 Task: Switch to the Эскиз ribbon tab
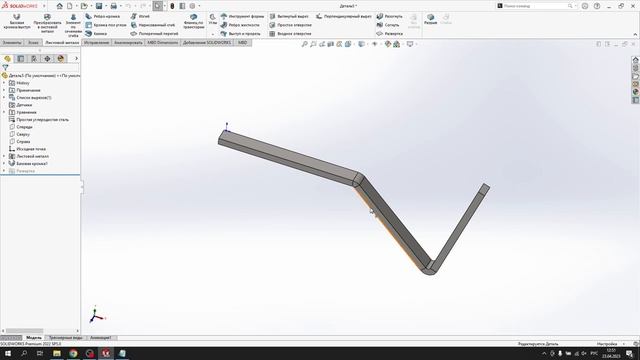pos(33,42)
